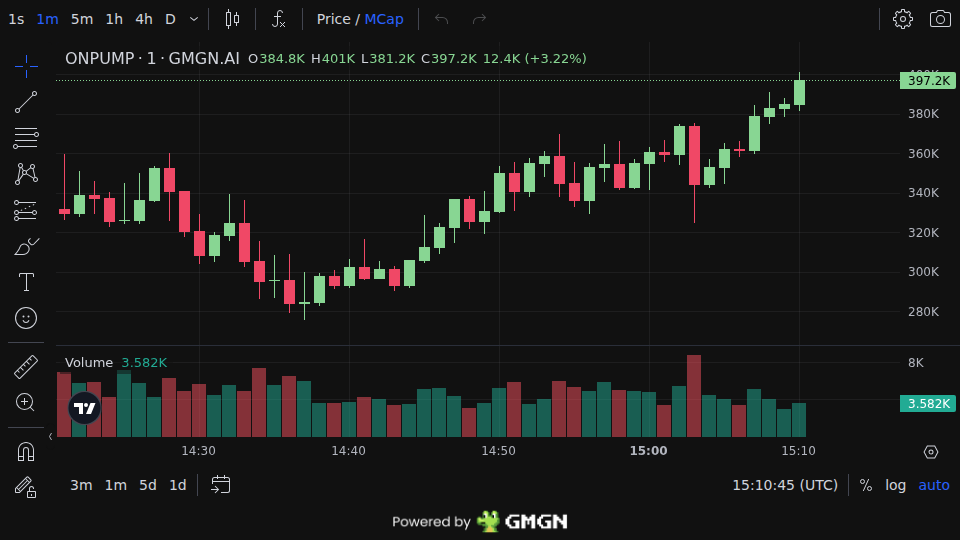The height and width of the screenshot is (540, 960).
Task: Click the Volume indicator label
Action: click(x=89, y=362)
